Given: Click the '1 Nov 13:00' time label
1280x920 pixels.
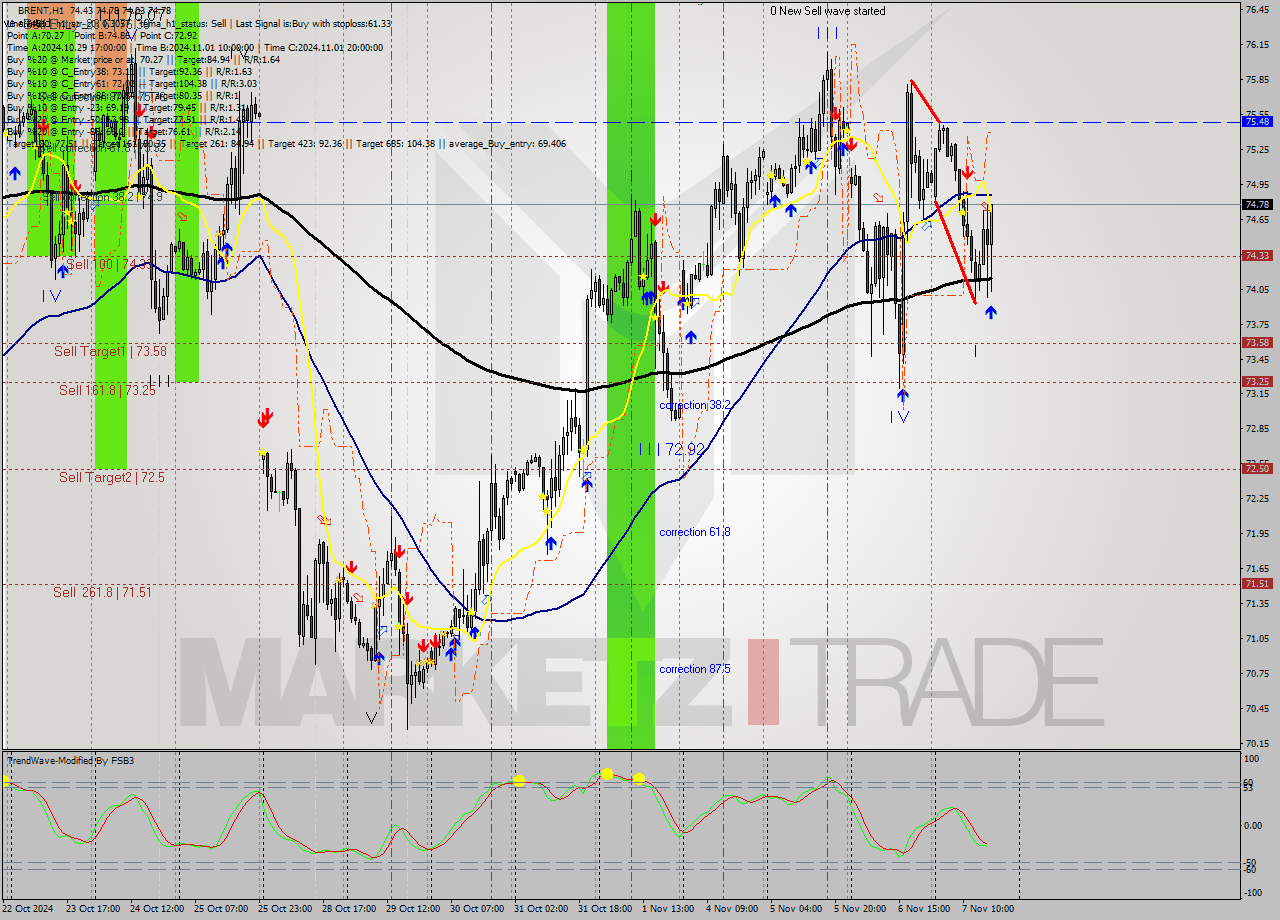Looking at the screenshot, I should 668,909.
